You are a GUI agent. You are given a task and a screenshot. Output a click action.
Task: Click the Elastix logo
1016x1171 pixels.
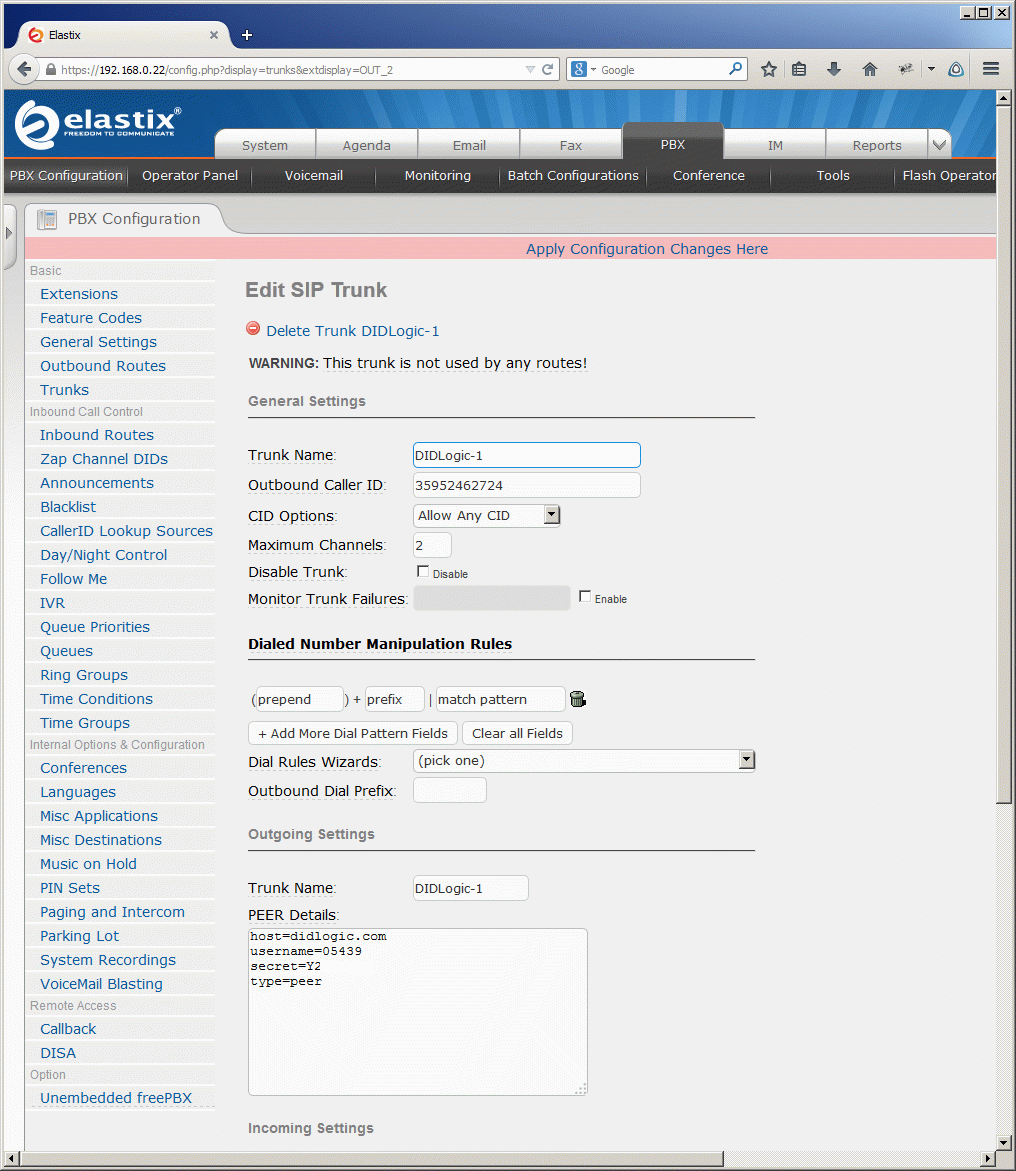pyautogui.click(x=98, y=125)
